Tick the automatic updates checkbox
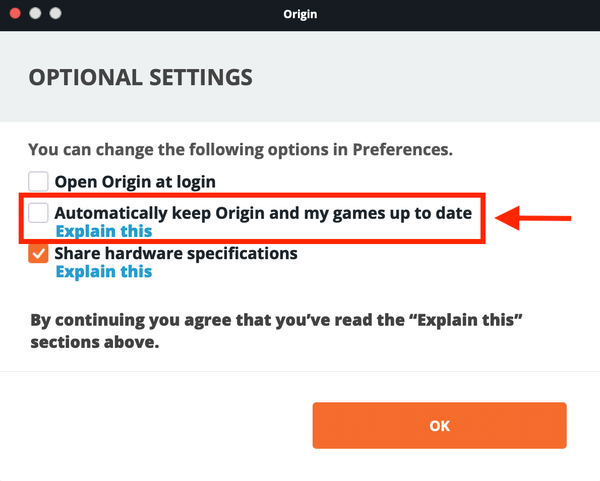Viewport: 600px width, 481px height. coord(38,212)
